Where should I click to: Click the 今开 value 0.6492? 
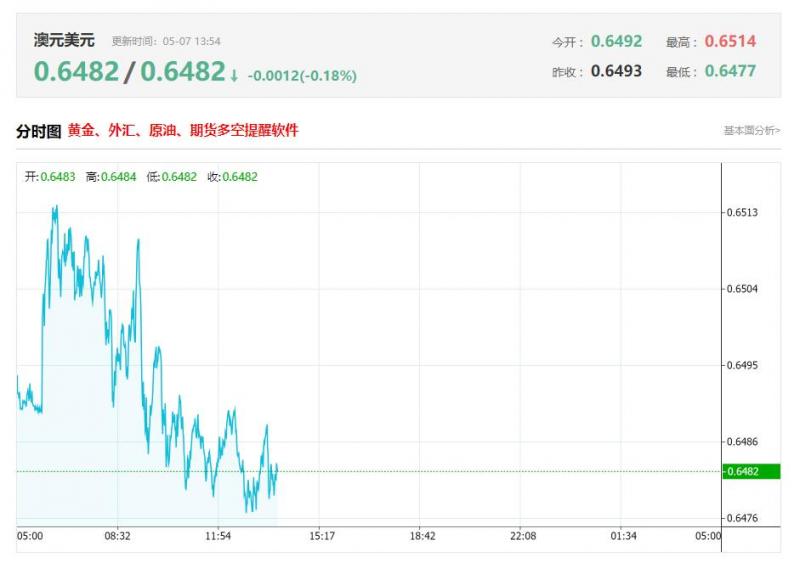(x=616, y=41)
